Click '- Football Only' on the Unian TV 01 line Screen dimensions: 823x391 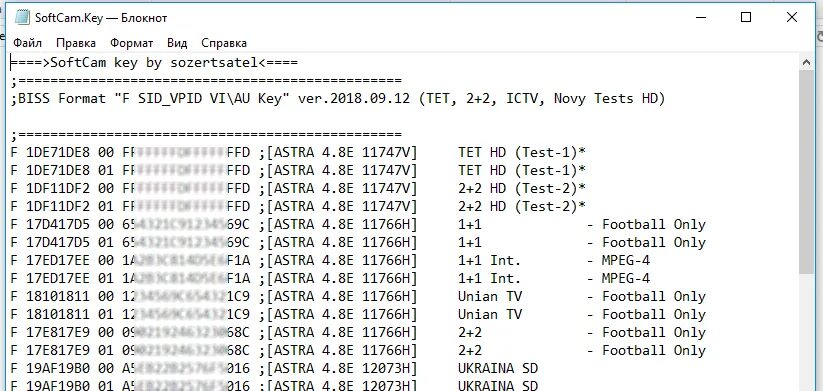tap(646, 314)
